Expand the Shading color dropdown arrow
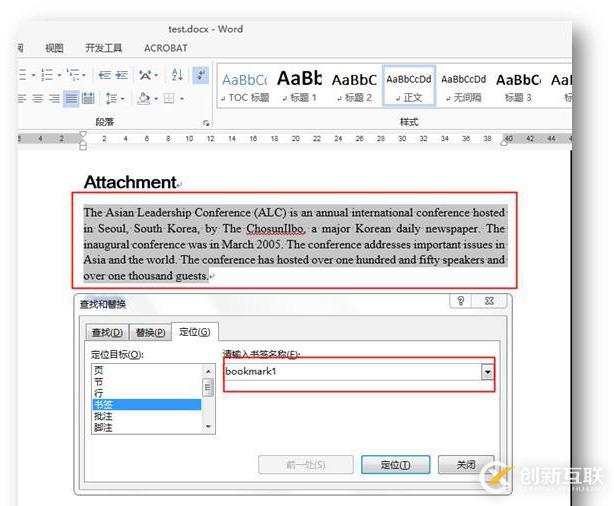The height and width of the screenshot is (506, 614). click(x=156, y=98)
